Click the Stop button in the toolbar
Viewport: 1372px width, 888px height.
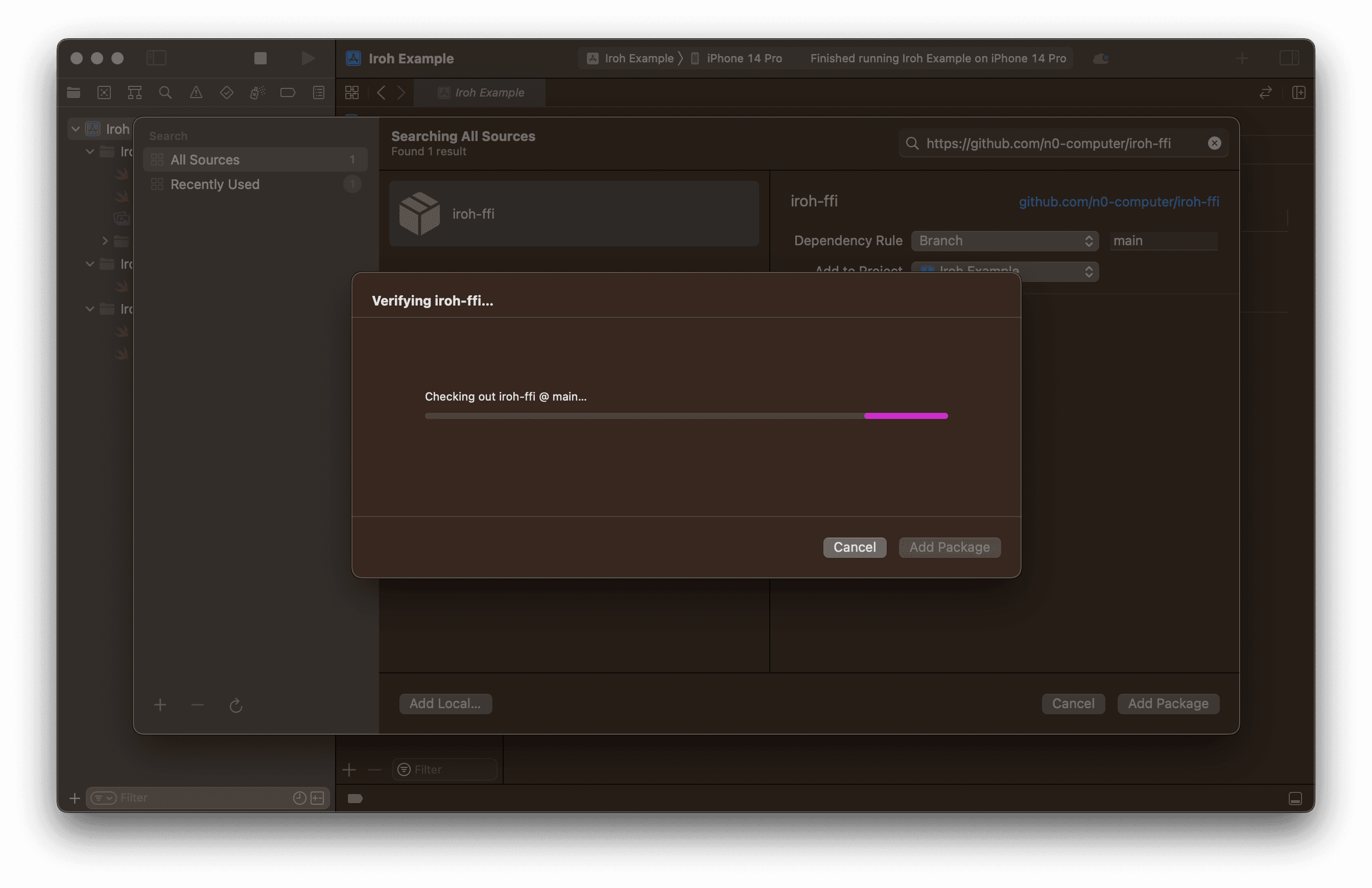click(261, 58)
